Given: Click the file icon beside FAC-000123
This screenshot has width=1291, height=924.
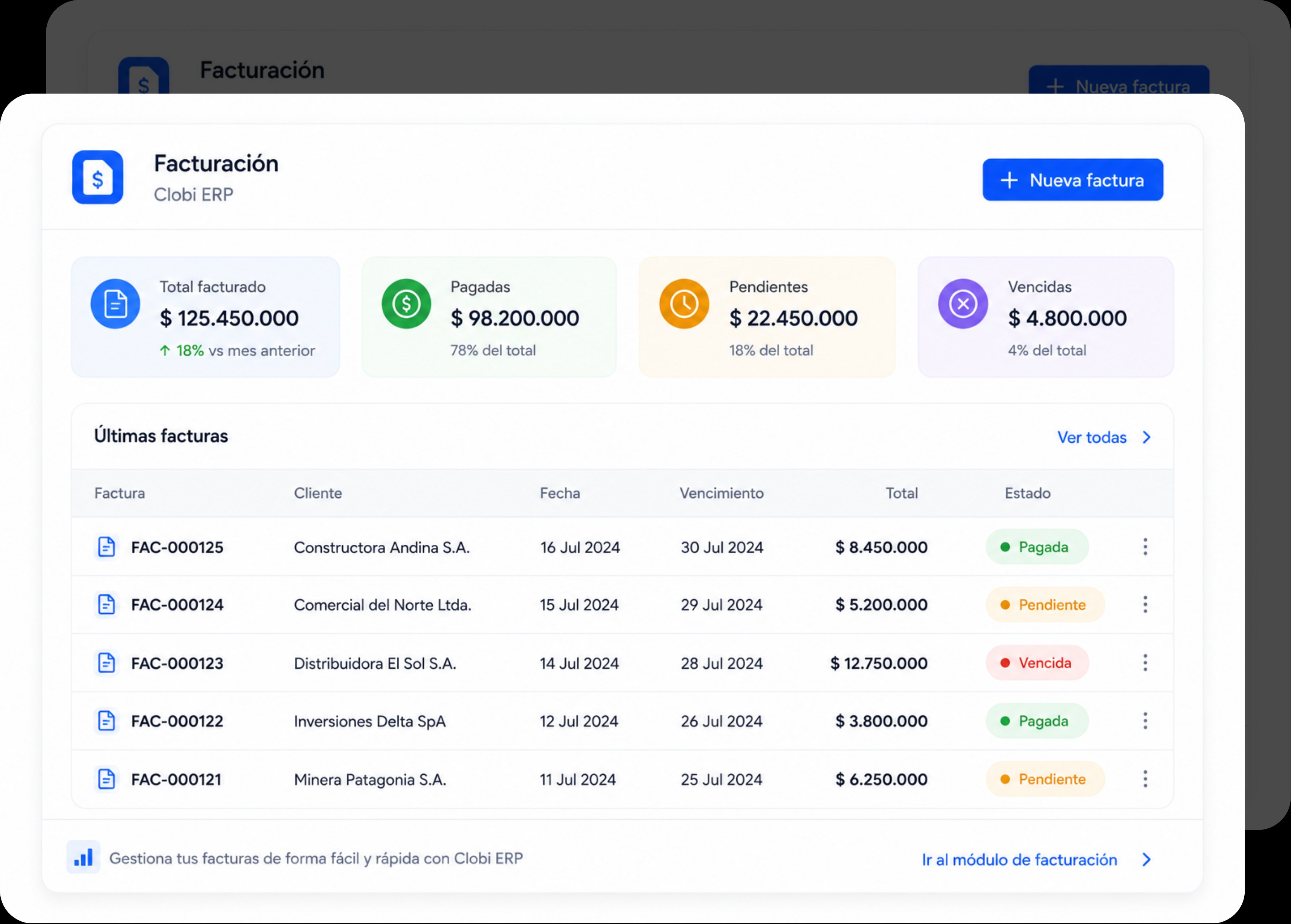Looking at the screenshot, I should click(x=106, y=663).
